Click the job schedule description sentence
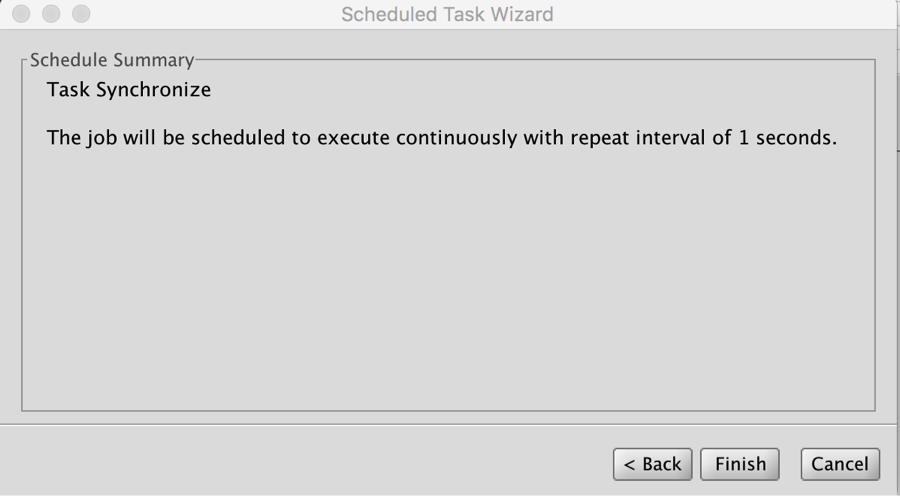 tap(441, 138)
